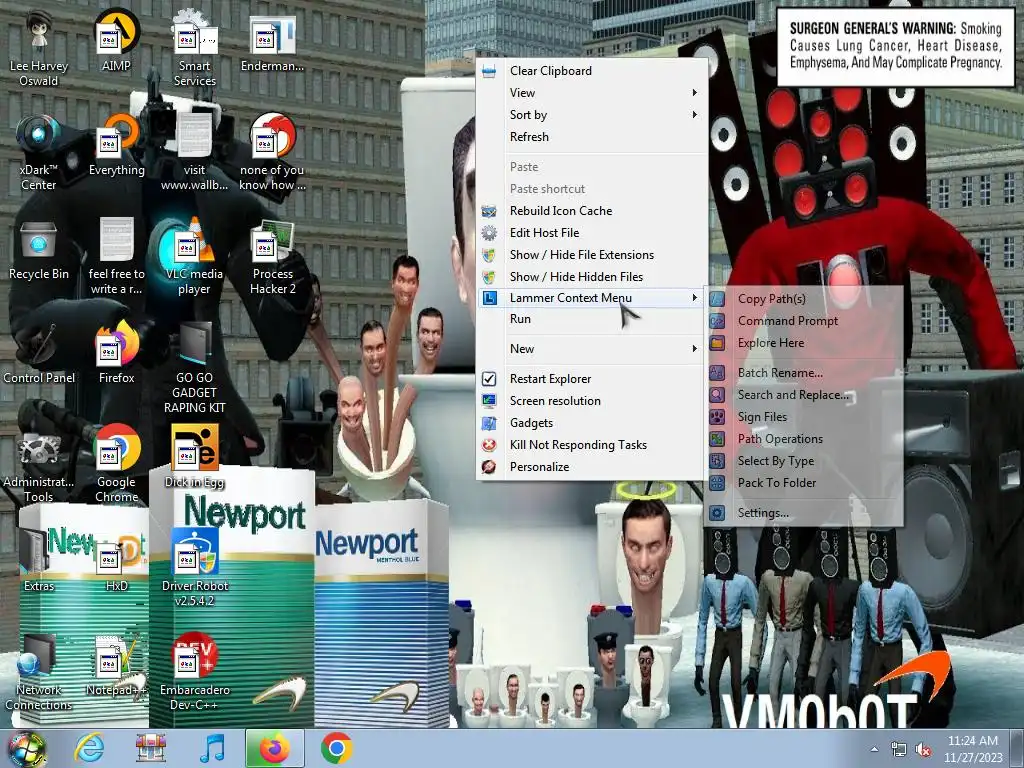Select Copy Path(s) in the submenu
This screenshot has height=768, width=1024.
(804, 298)
